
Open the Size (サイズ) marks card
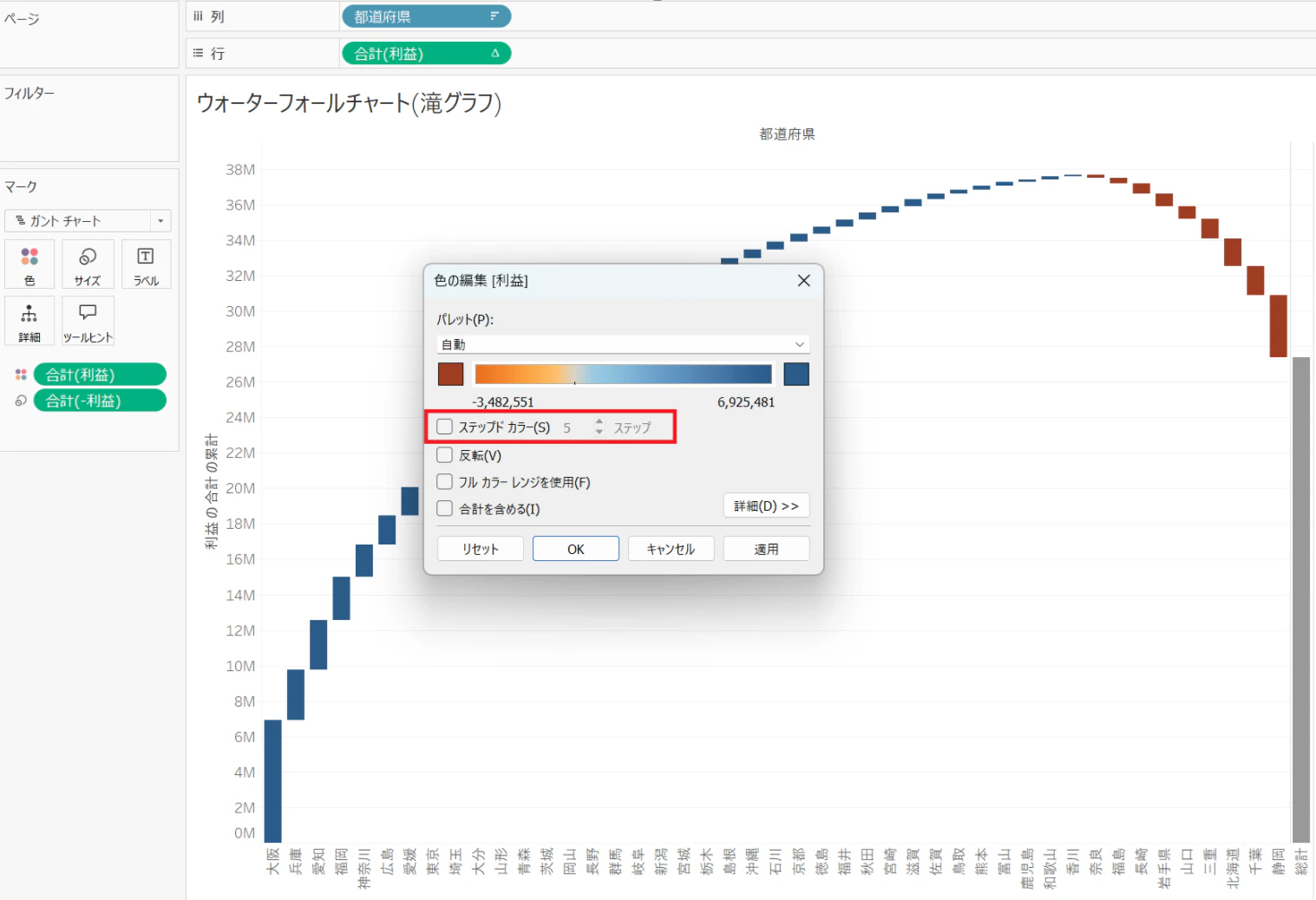tap(88, 264)
